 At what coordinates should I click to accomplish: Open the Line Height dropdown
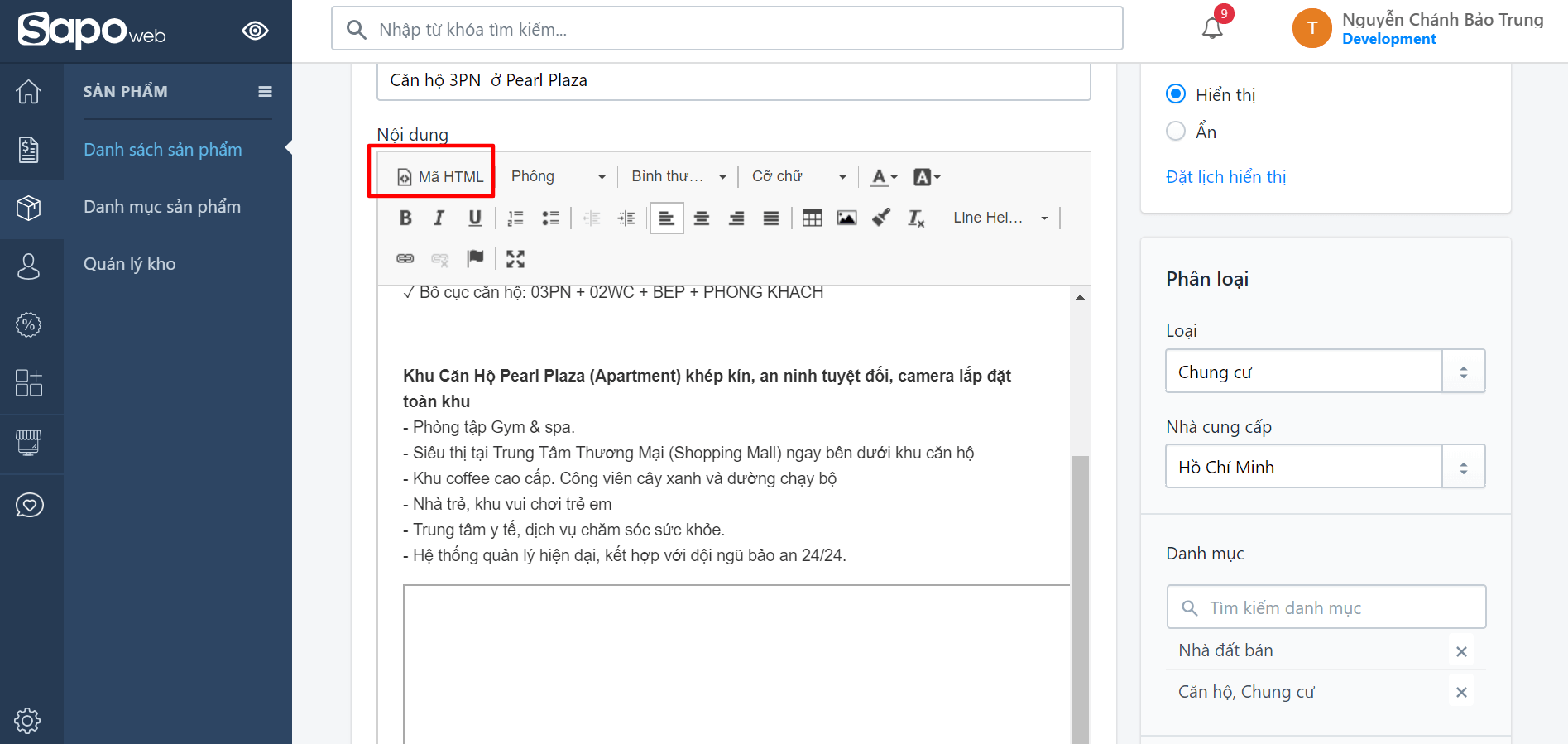[1000, 218]
